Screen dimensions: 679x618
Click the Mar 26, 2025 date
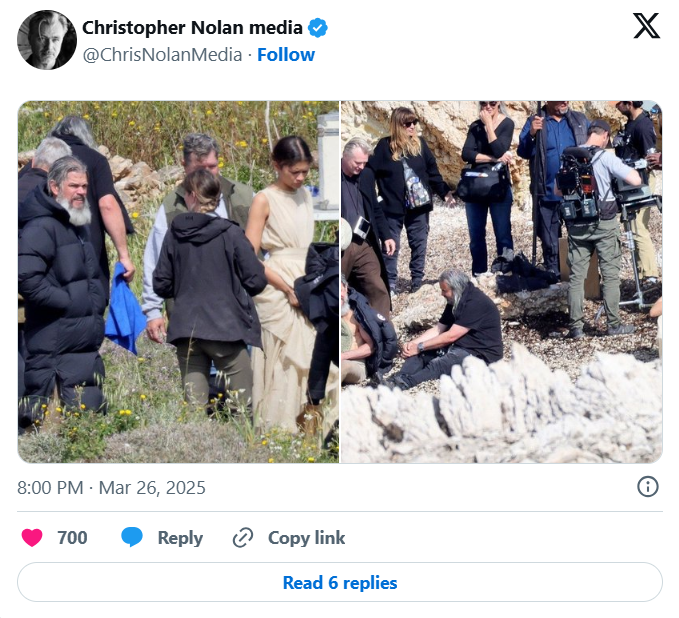click(x=152, y=488)
